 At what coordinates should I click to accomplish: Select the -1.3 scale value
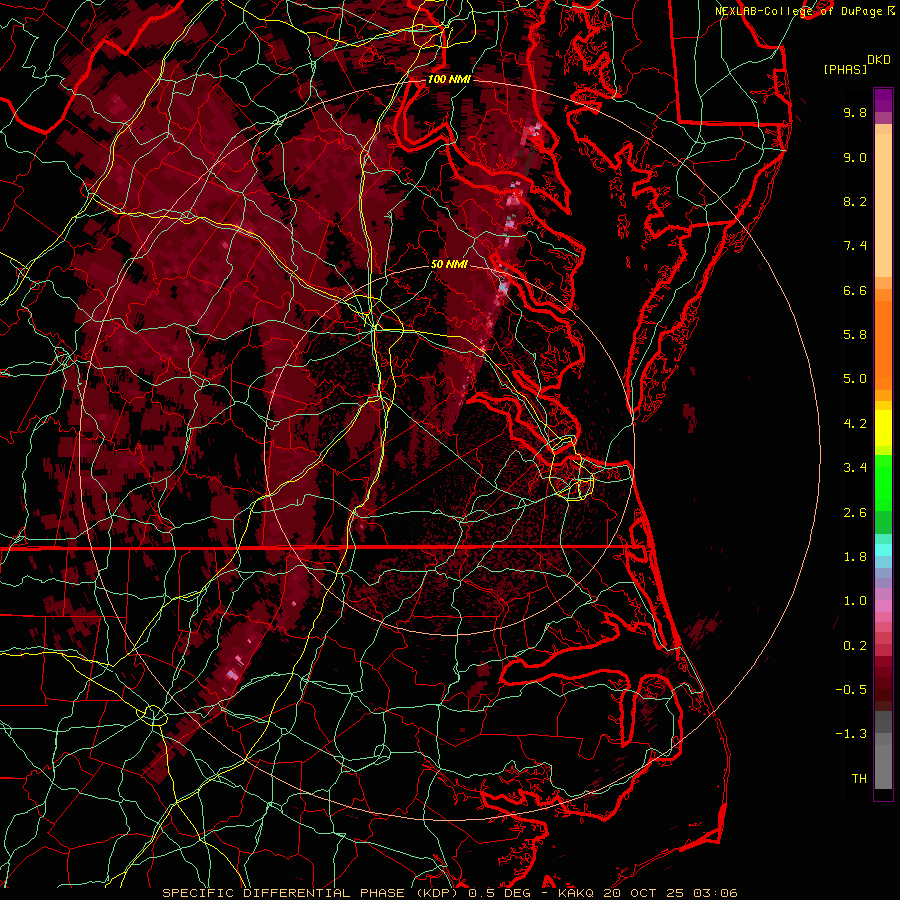point(851,734)
